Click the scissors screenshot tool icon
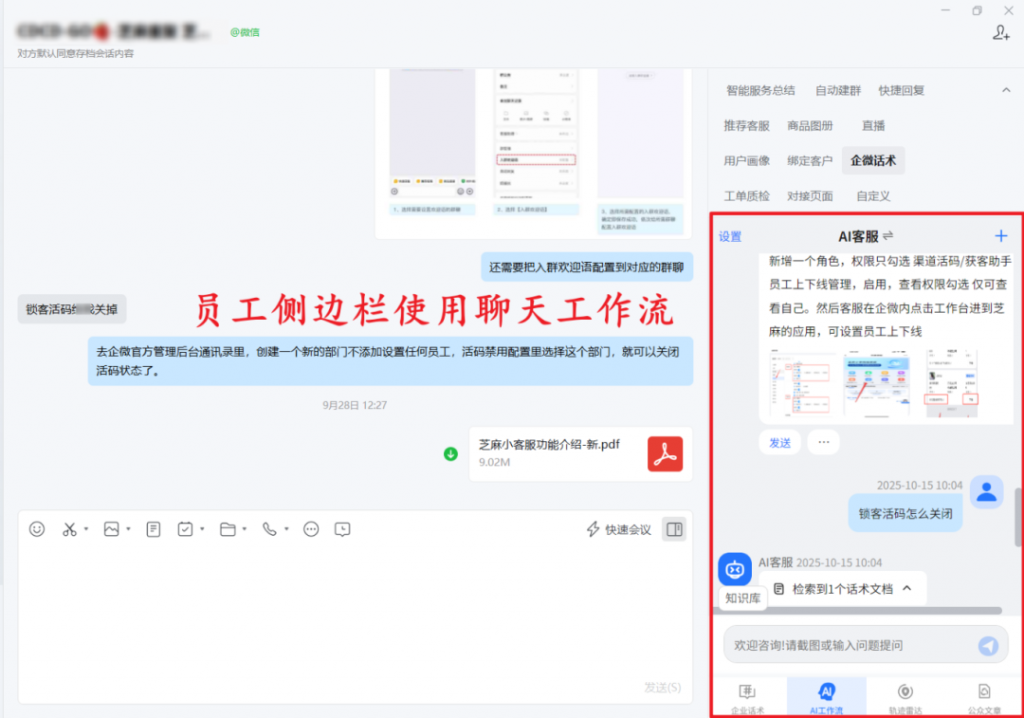This screenshot has width=1024, height=718. (x=69, y=529)
